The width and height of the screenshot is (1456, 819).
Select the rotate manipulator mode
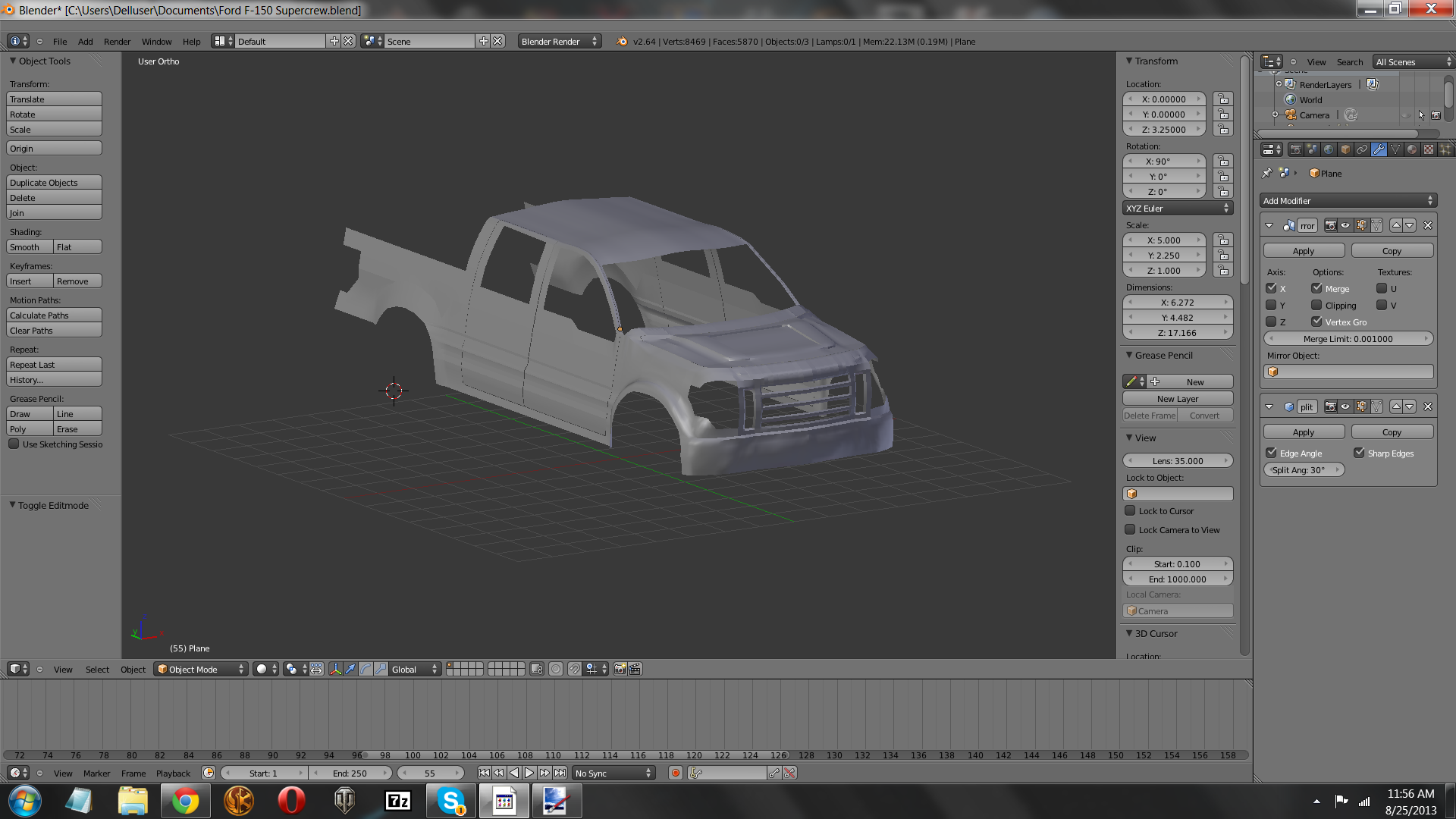pyautogui.click(x=366, y=669)
